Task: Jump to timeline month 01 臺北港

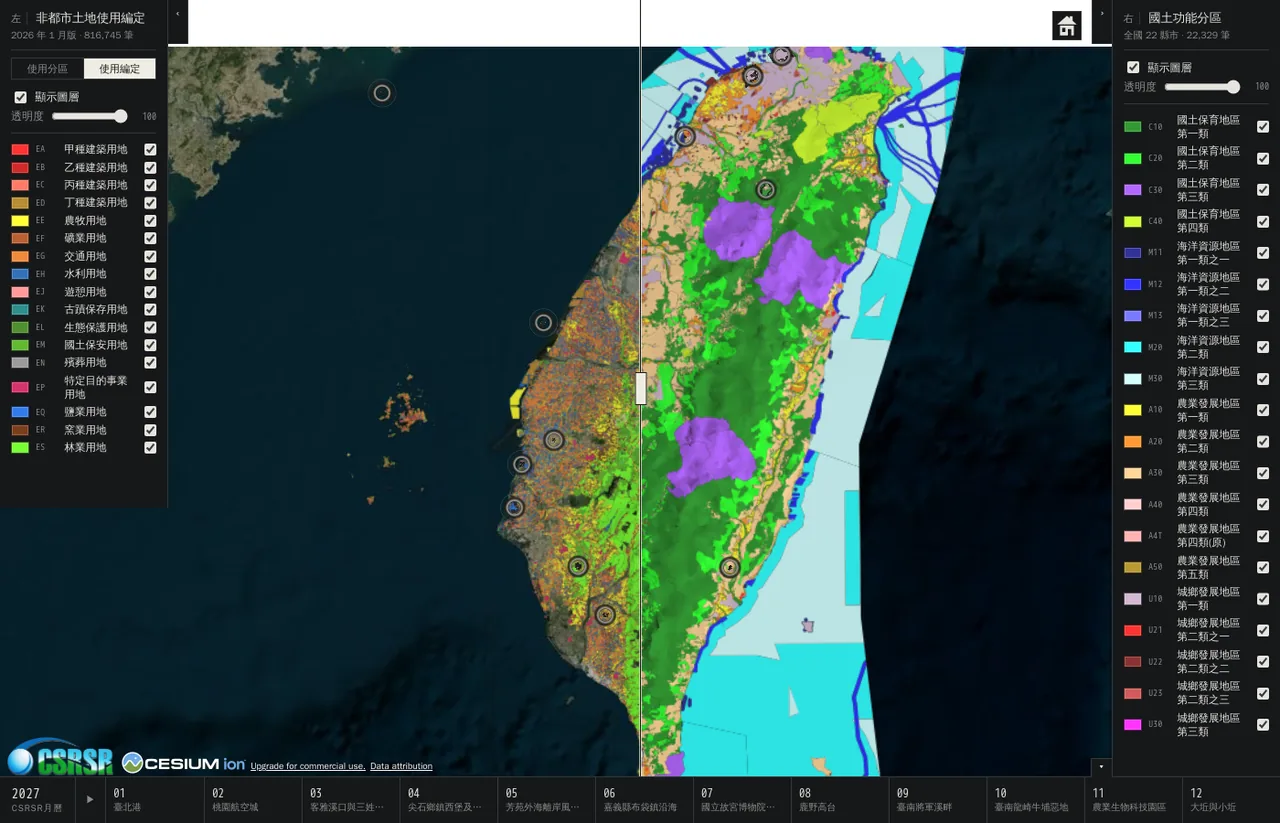Action: click(153, 800)
